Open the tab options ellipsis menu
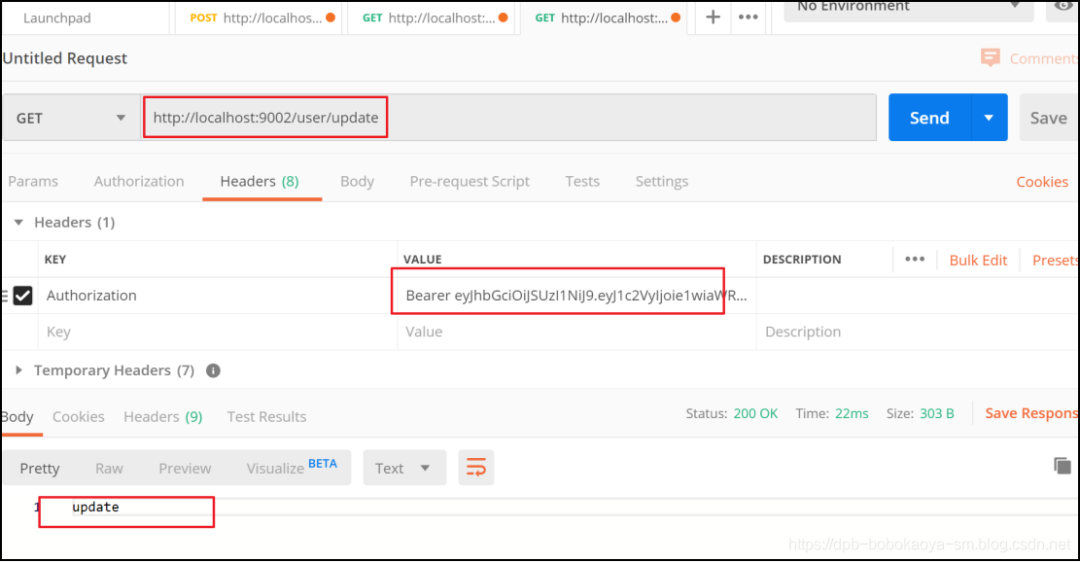Image resolution: width=1080 pixels, height=562 pixels. tap(748, 17)
